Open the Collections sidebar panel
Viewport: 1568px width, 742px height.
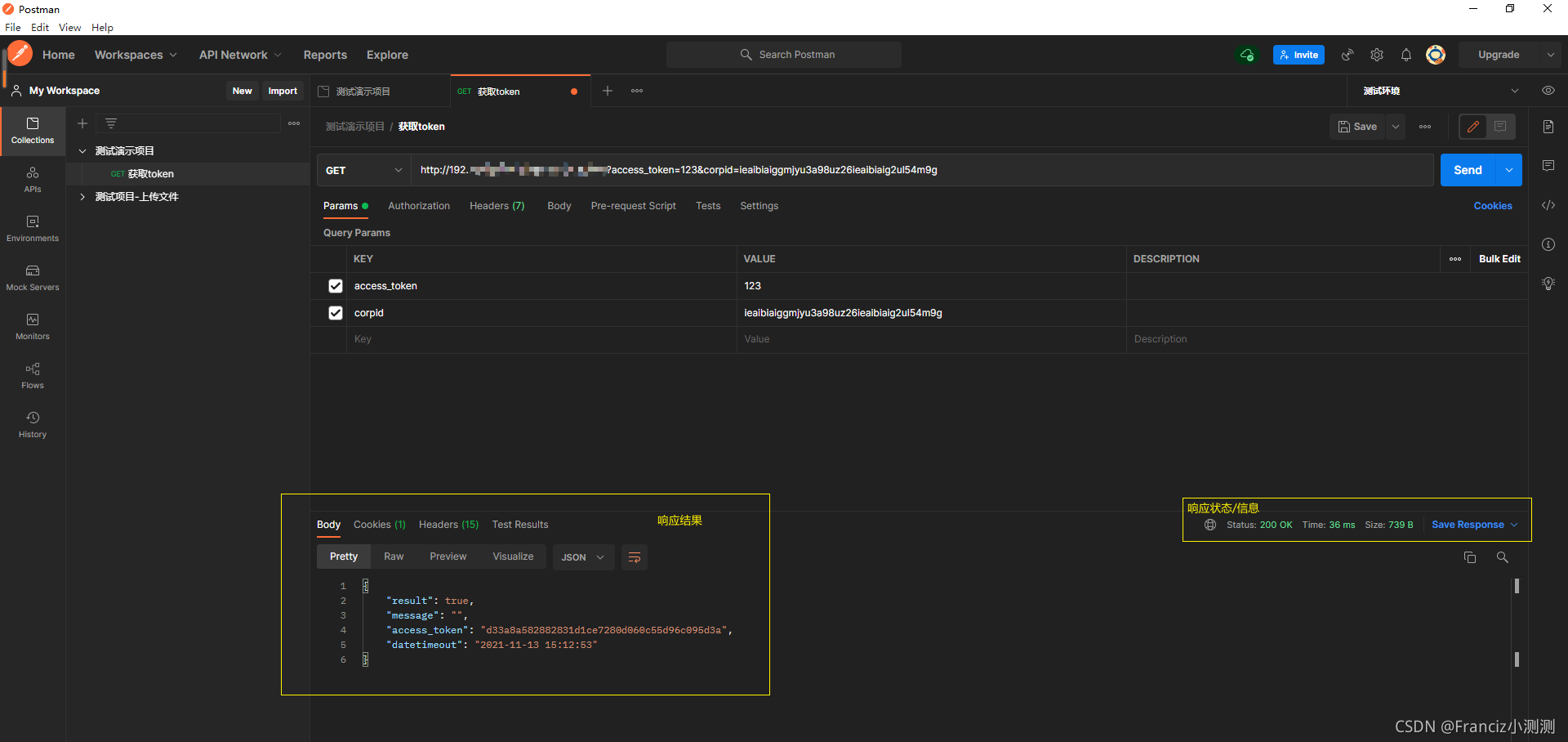33,131
